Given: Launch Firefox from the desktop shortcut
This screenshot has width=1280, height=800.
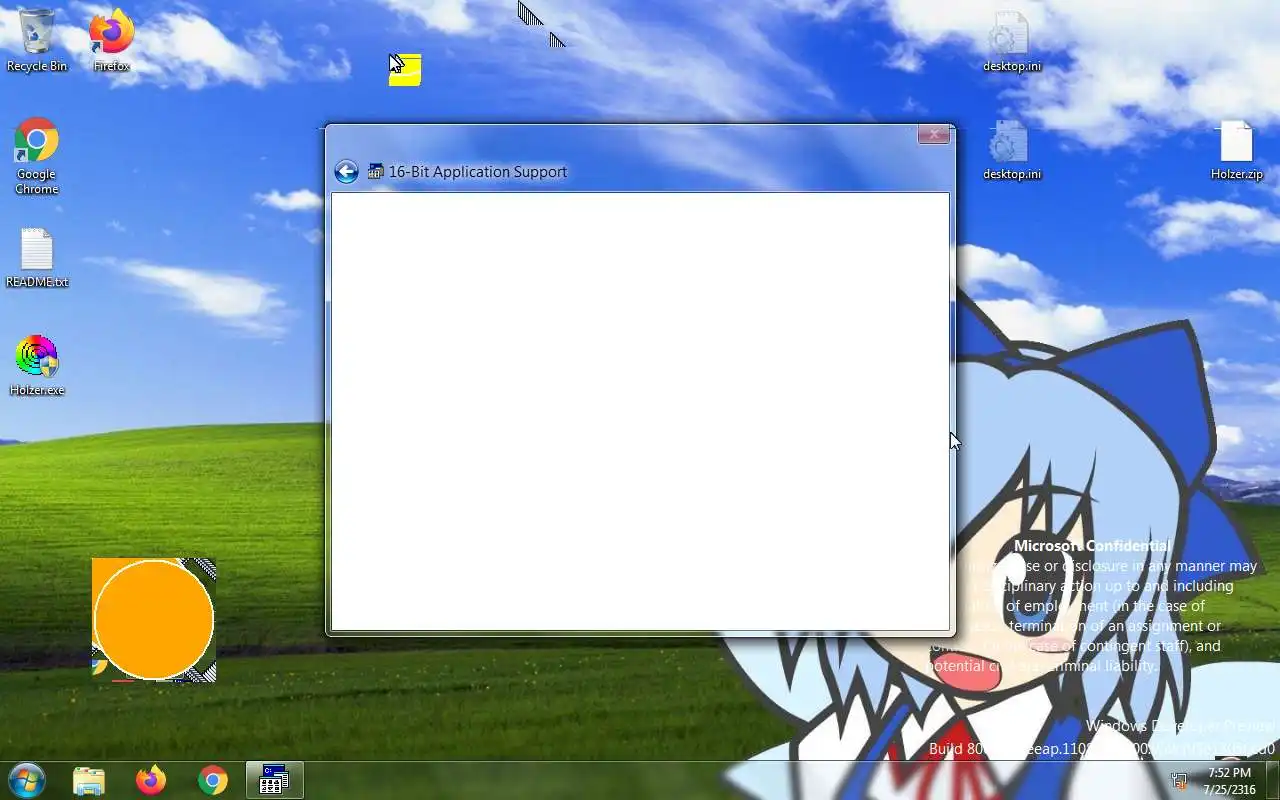Looking at the screenshot, I should tap(111, 40).
